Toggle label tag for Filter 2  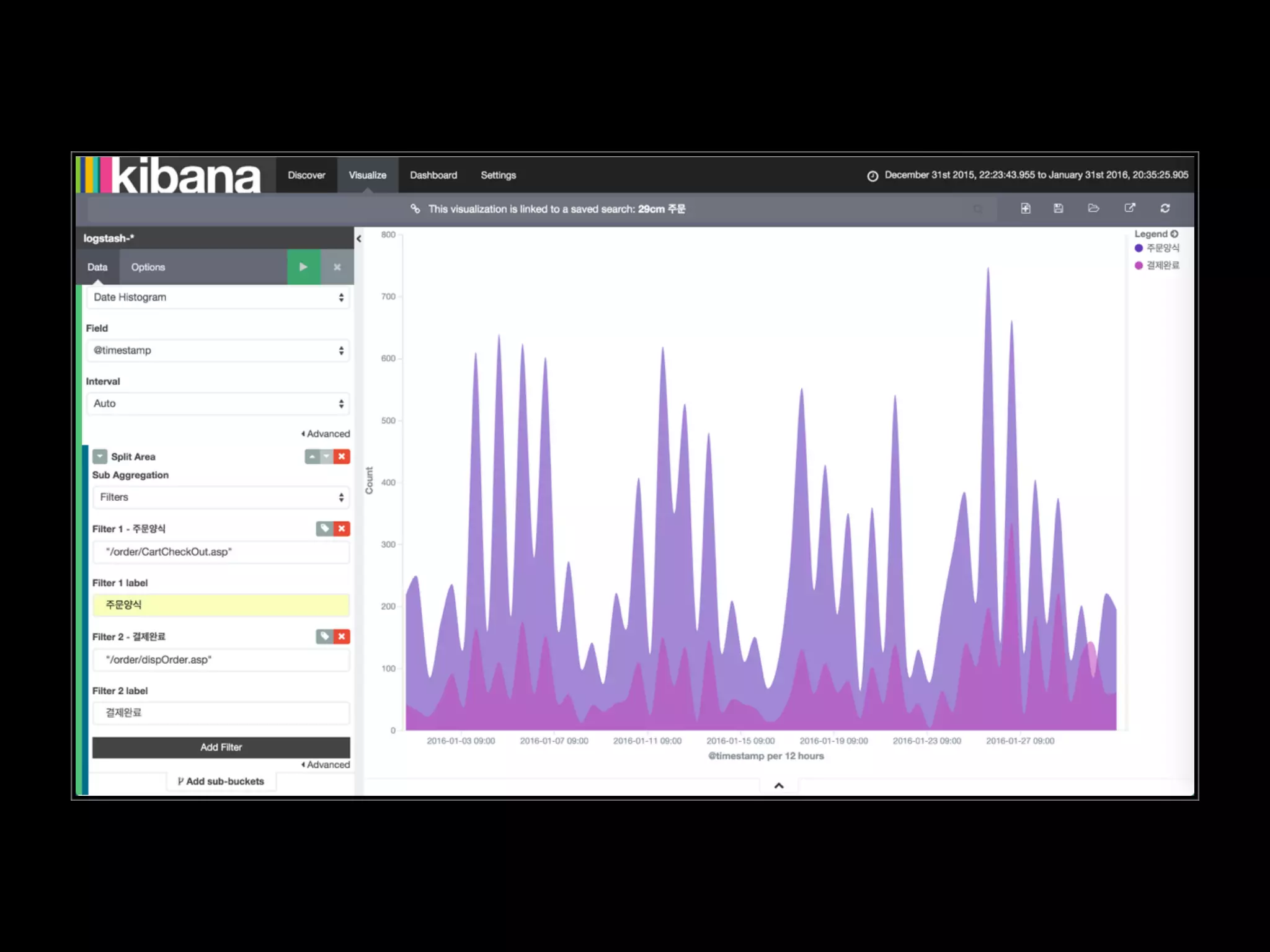point(324,637)
